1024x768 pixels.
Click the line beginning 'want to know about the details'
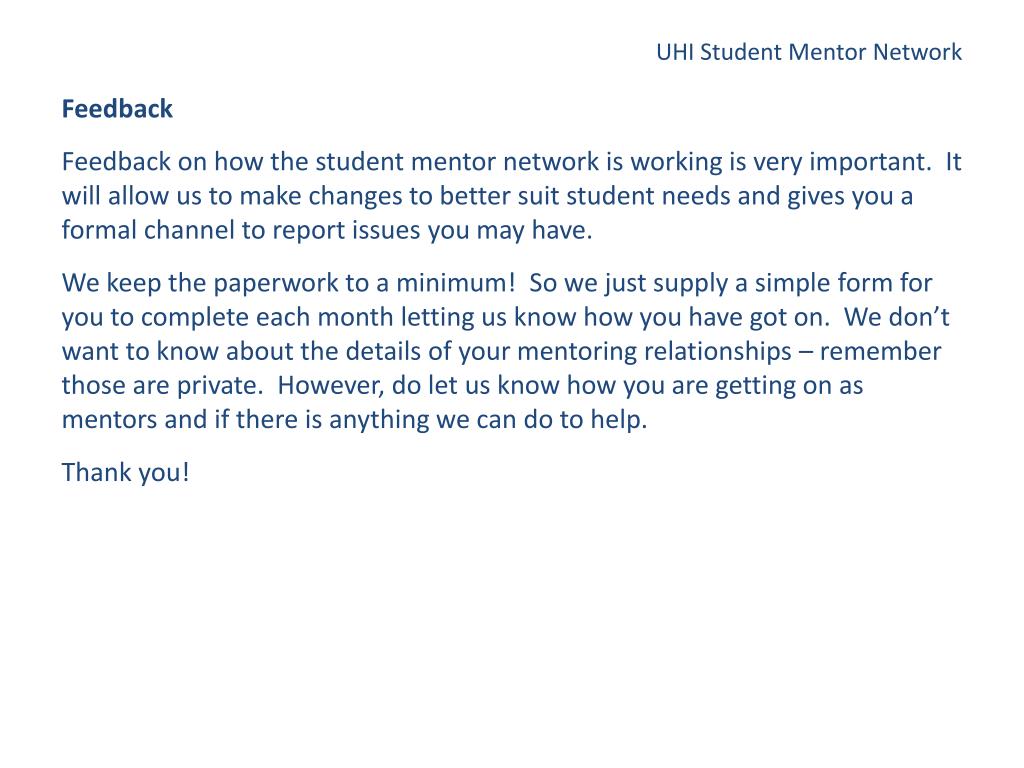(502, 351)
